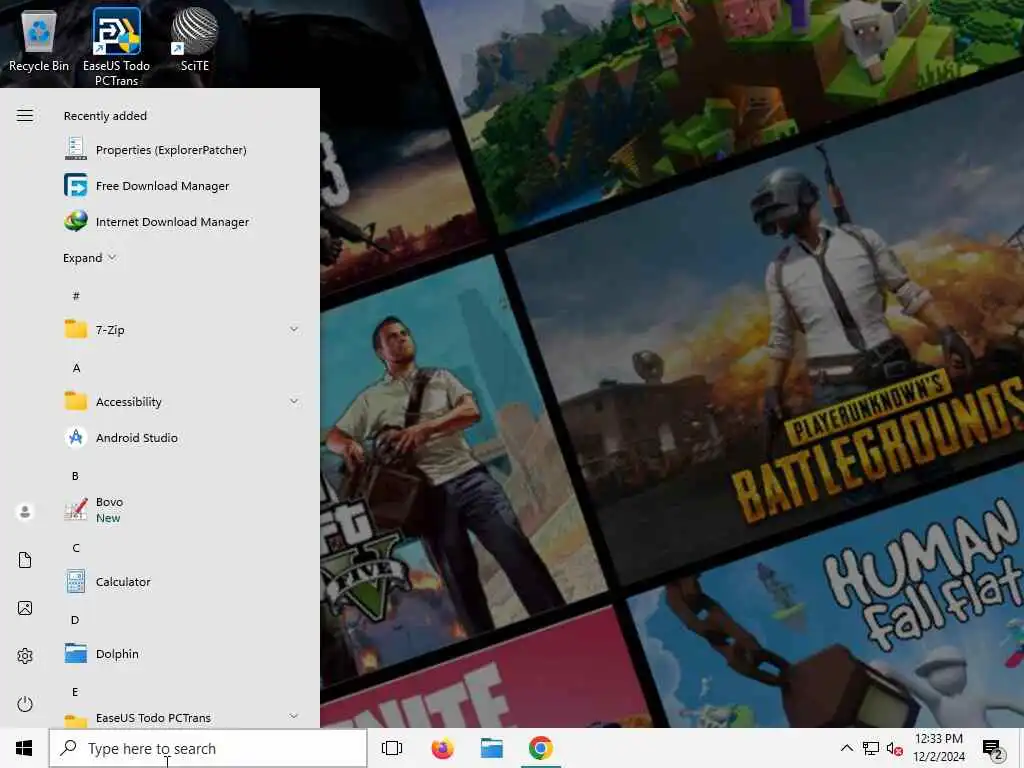Open EaseUS Todo PCTrans folder in Start
The height and width of the screenshot is (768, 1024).
point(183,718)
